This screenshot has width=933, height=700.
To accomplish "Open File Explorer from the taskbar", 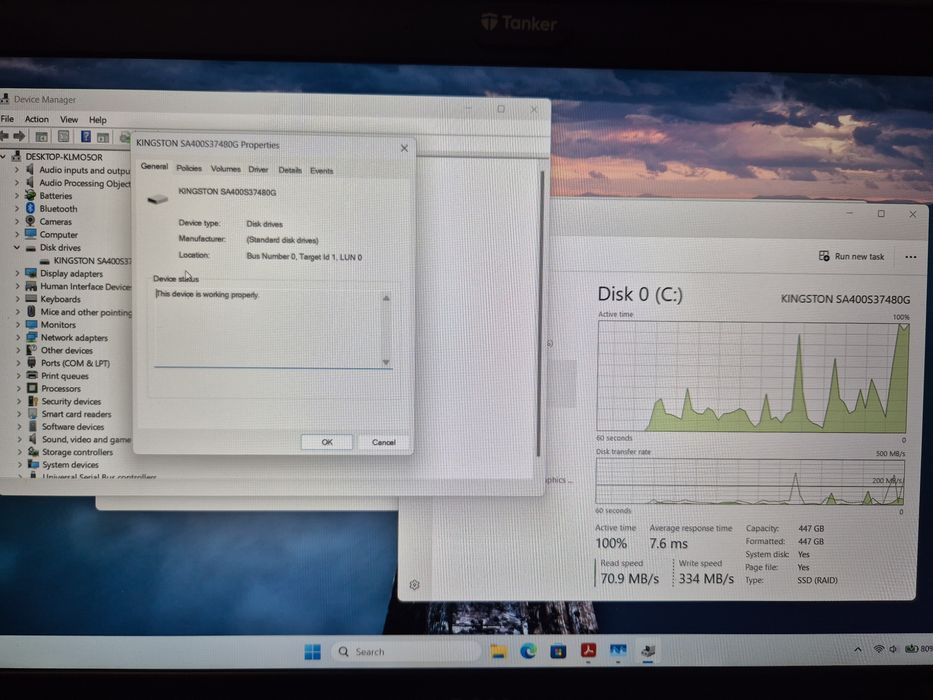I will [x=499, y=652].
